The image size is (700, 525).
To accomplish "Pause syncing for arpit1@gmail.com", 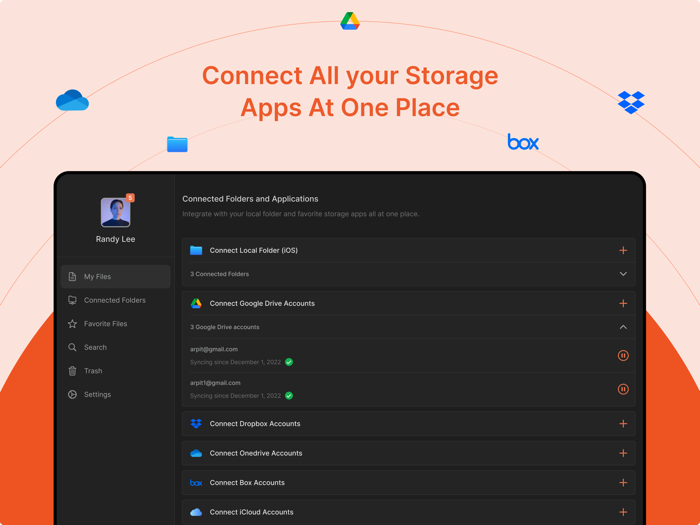I will [623, 389].
